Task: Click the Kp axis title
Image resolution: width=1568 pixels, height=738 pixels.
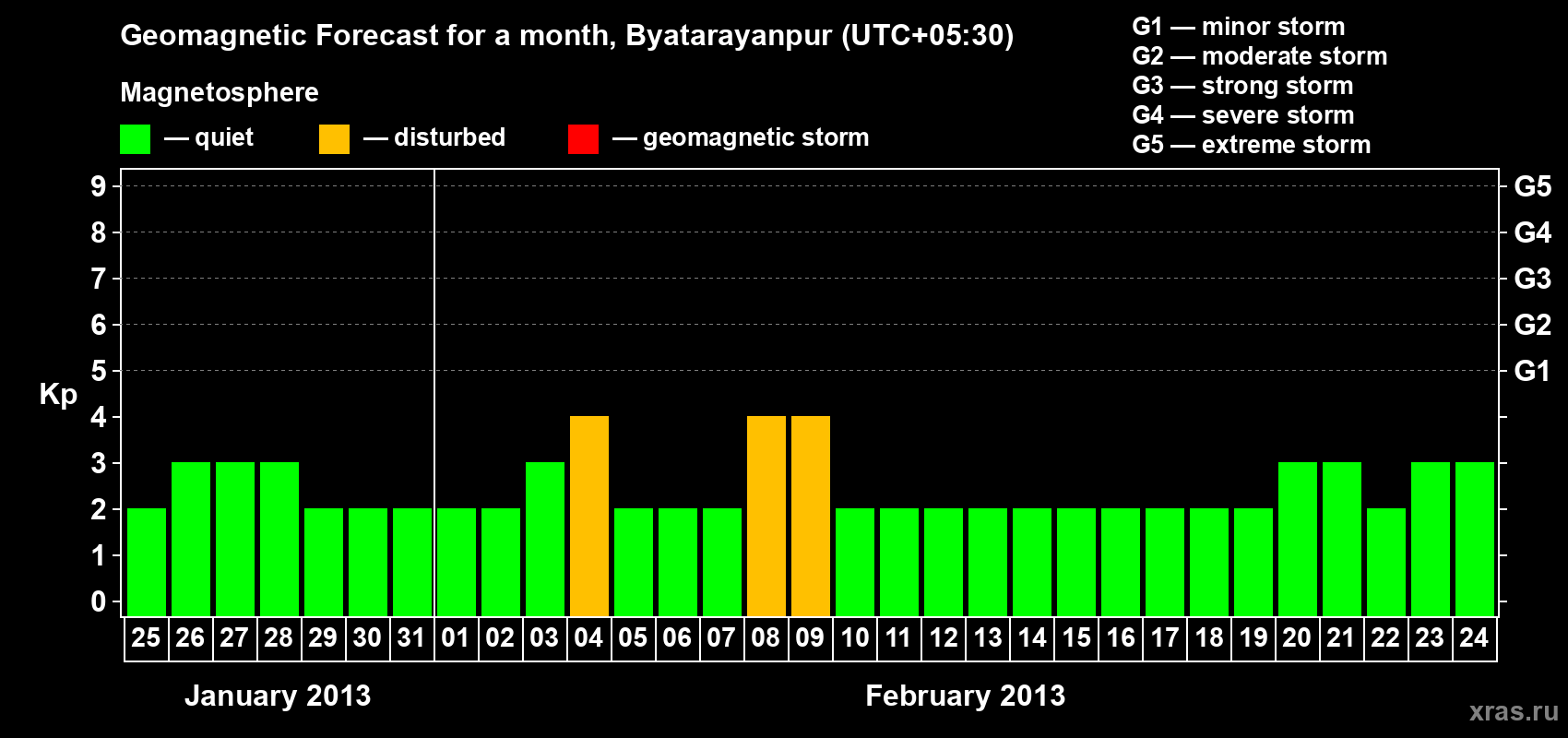Action: (58, 395)
